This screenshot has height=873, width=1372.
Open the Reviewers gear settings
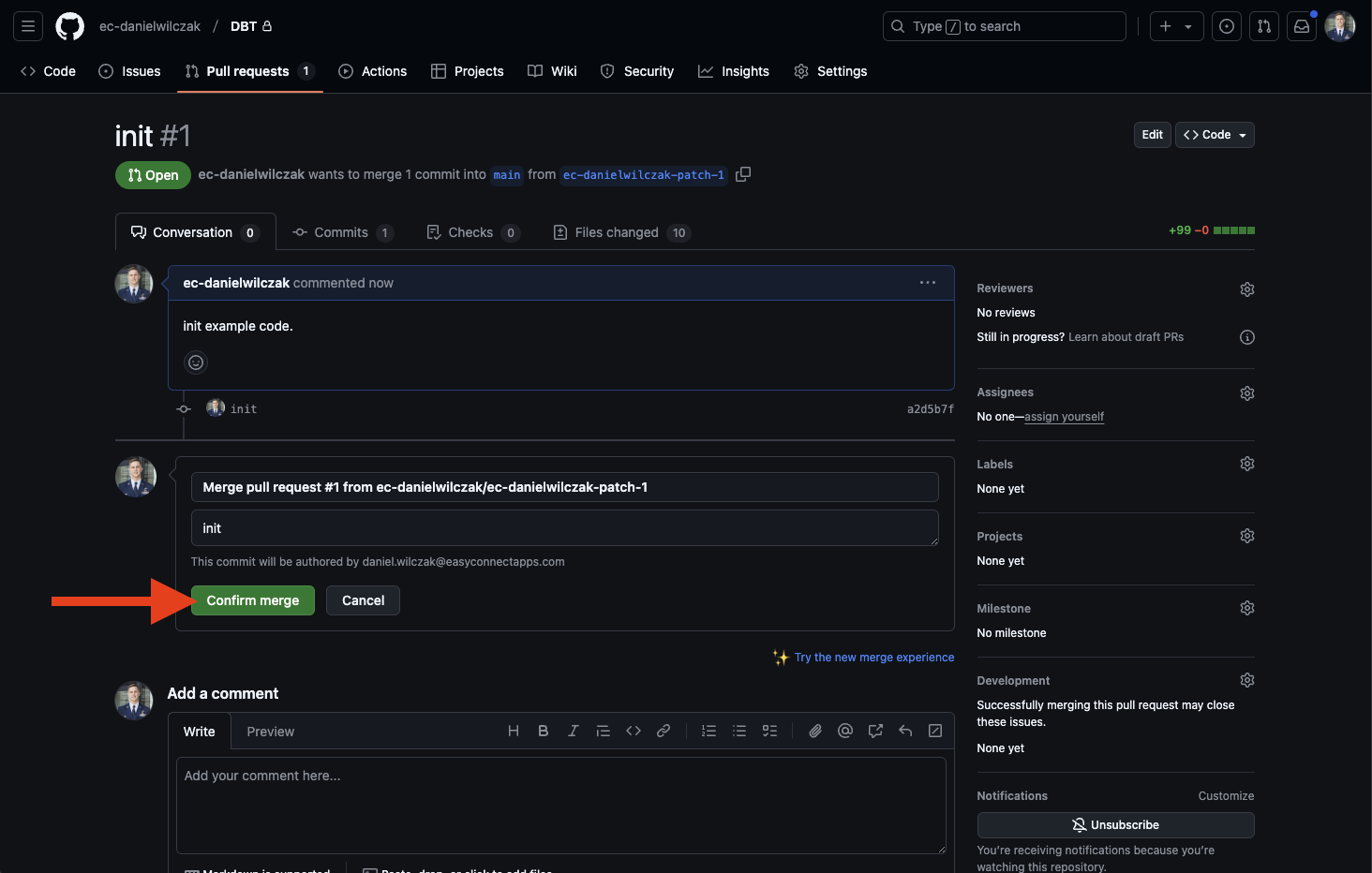click(x=1247, y=289)
